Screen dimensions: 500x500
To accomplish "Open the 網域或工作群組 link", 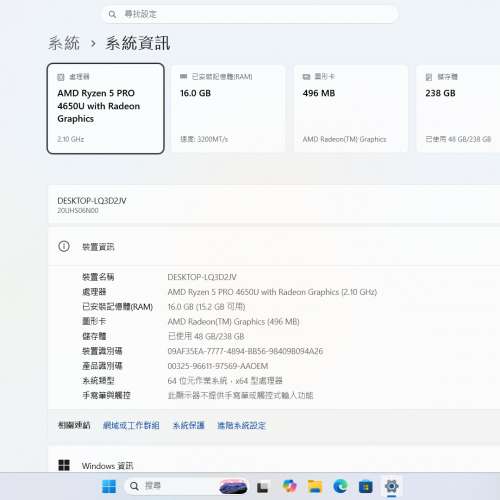I will tap(131, 425).
